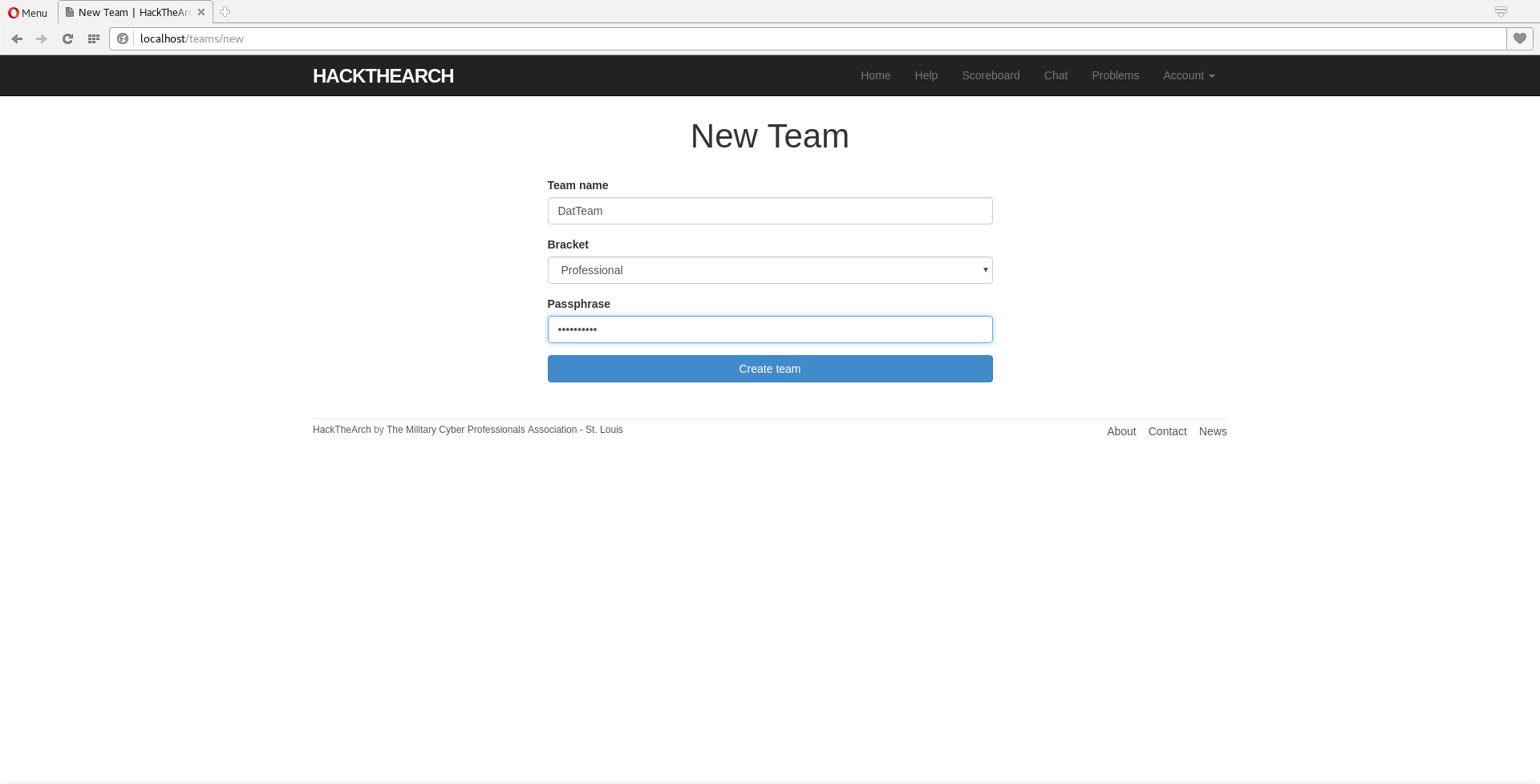
Task: Open the tab list chevron at top right
Action: pos(1501,11)
